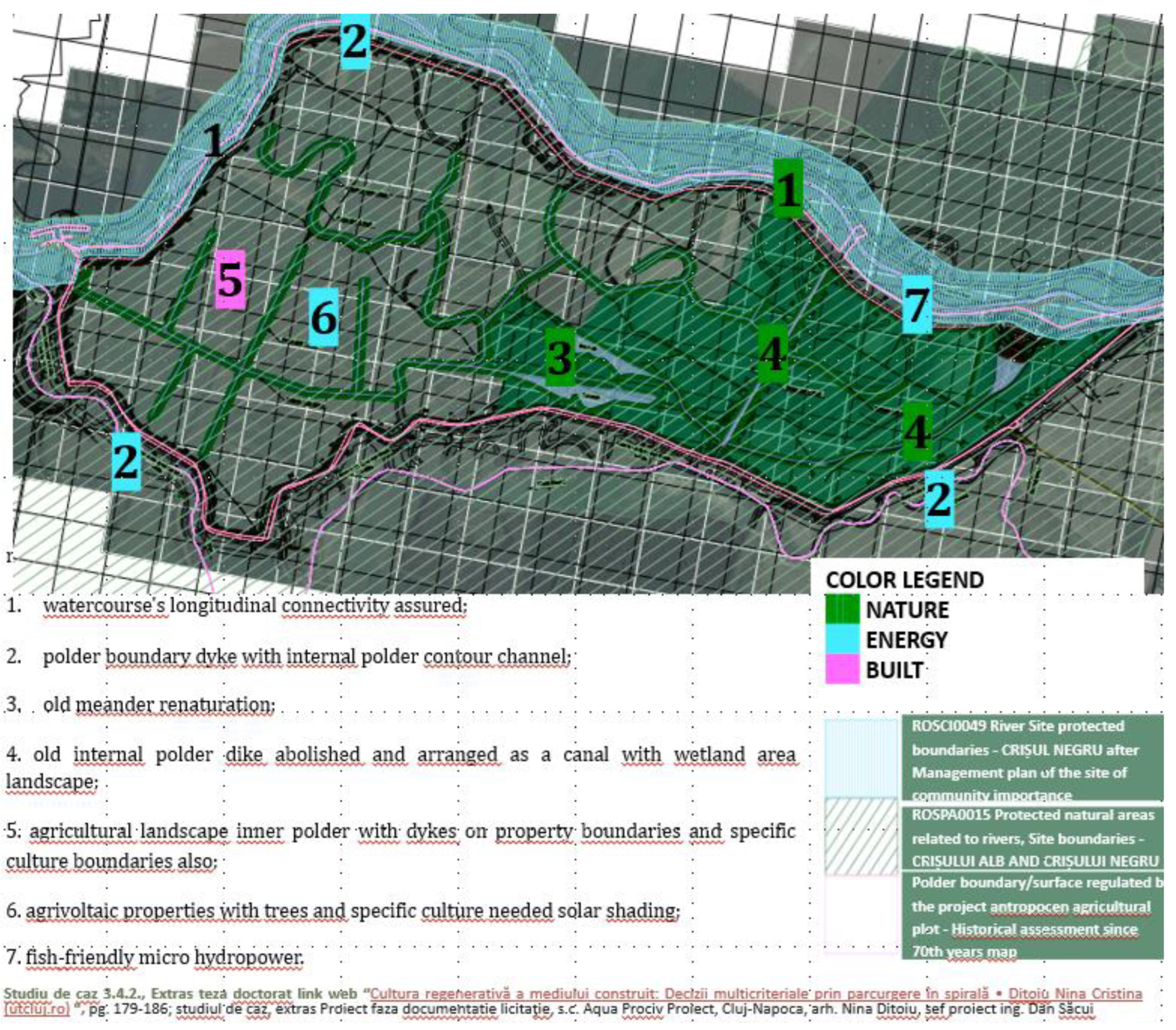
Task: Click the magenta number 5 map marker
Action: 231,281
